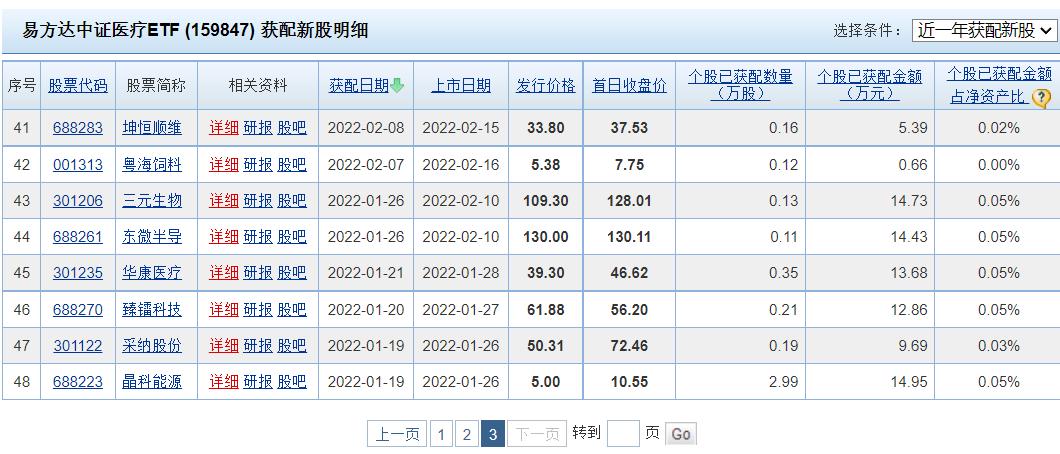
Task: Sort by 发行价格 column header
Action: point(546,86)
